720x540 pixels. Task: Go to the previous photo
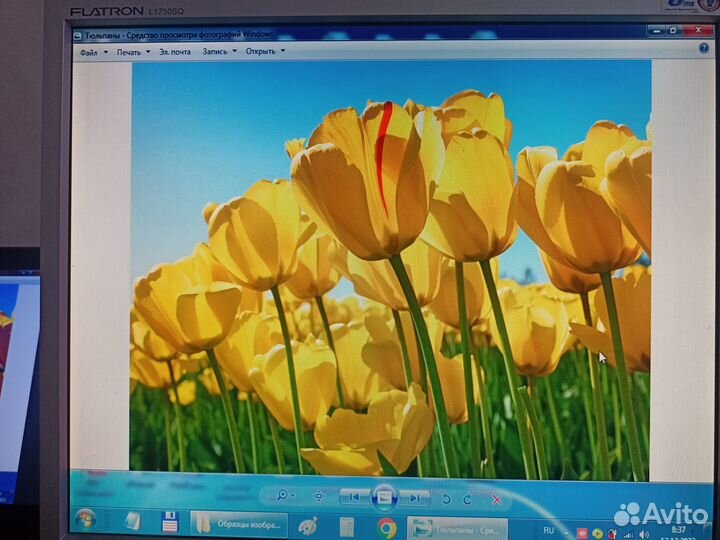point(354,497)
